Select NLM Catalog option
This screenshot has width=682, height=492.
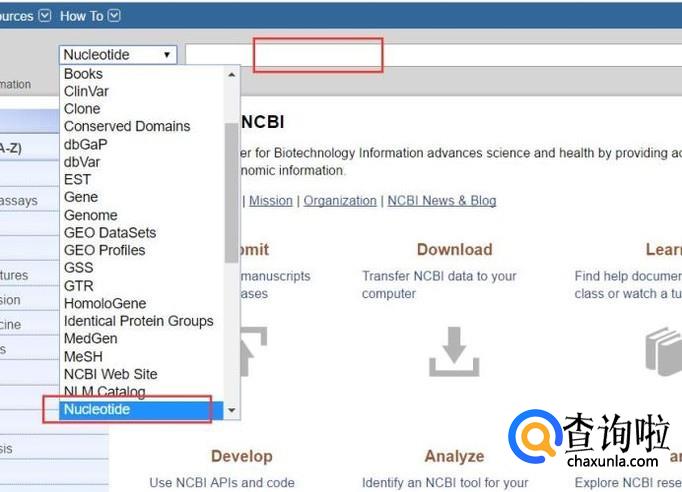point(141,392)
